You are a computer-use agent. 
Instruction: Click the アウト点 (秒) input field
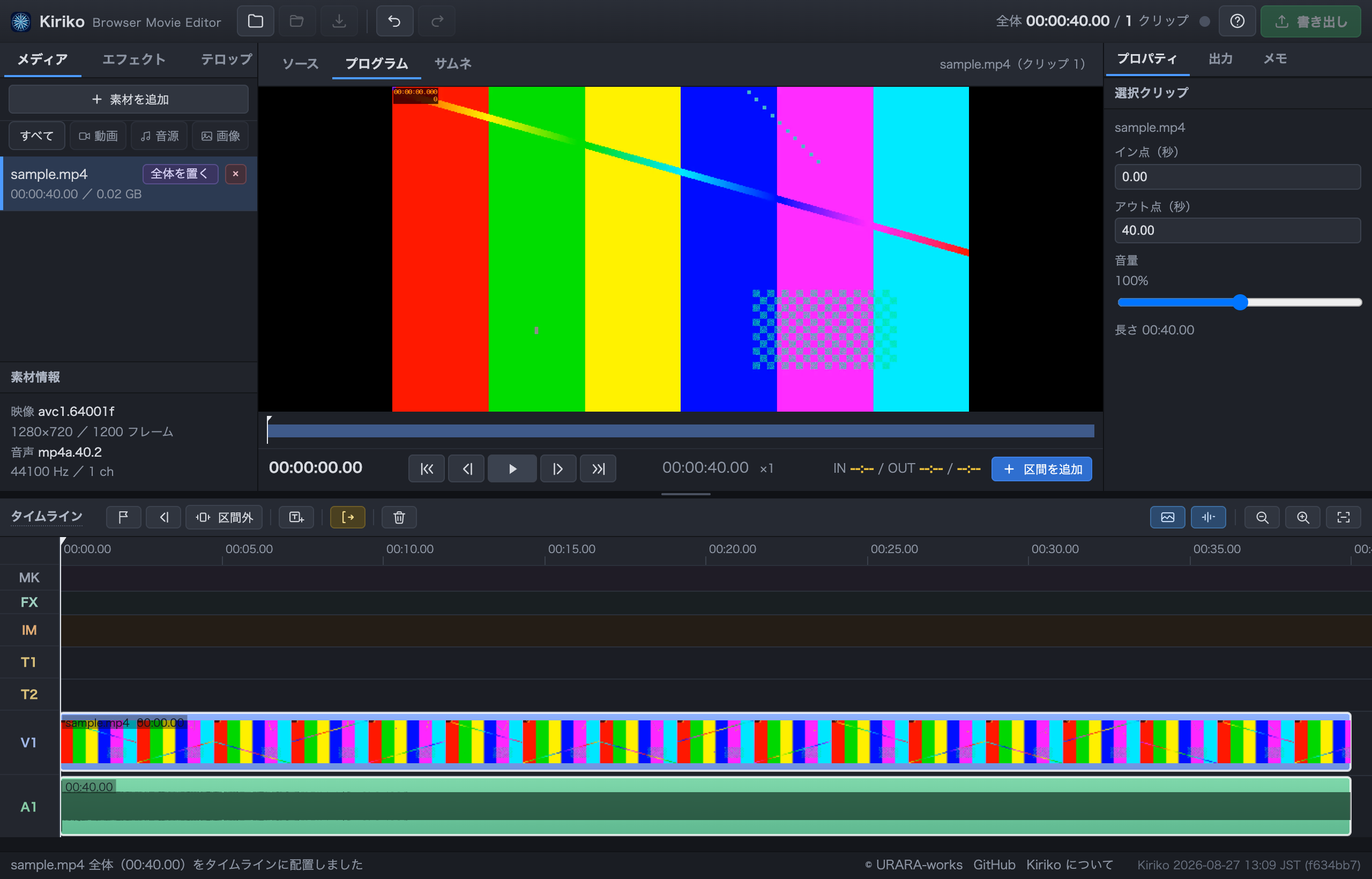tap(1237, 230)
